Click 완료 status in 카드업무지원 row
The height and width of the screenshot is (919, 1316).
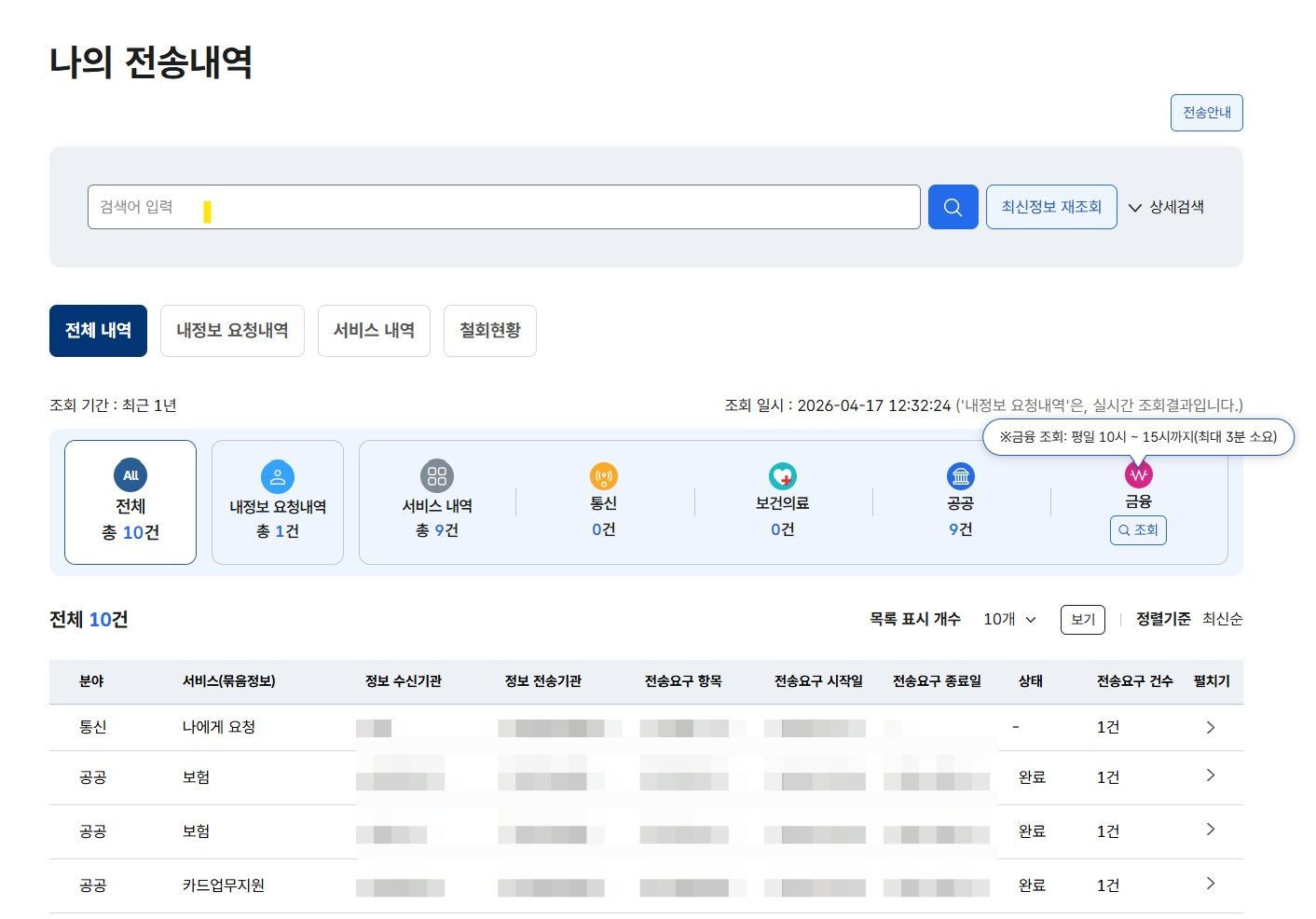tap(1032, 885)
